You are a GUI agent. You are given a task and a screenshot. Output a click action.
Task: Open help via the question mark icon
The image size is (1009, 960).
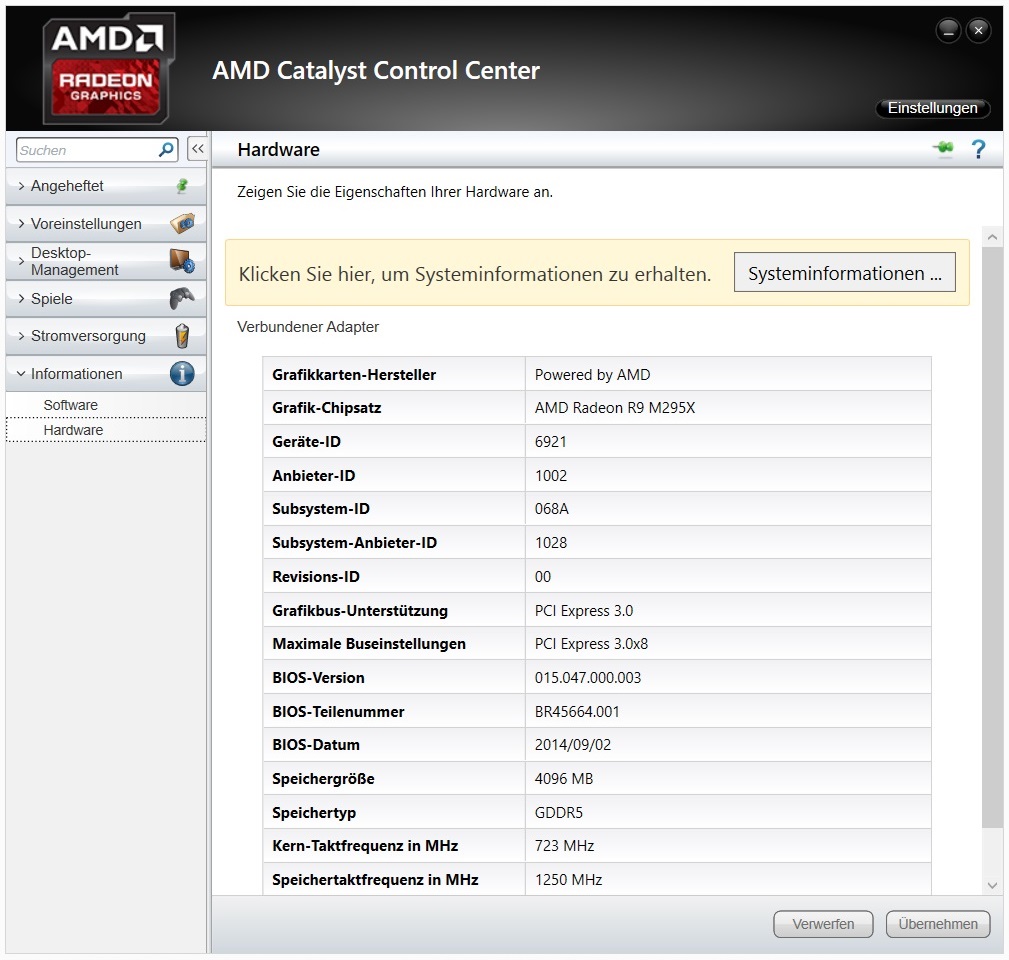pos(978,149)
